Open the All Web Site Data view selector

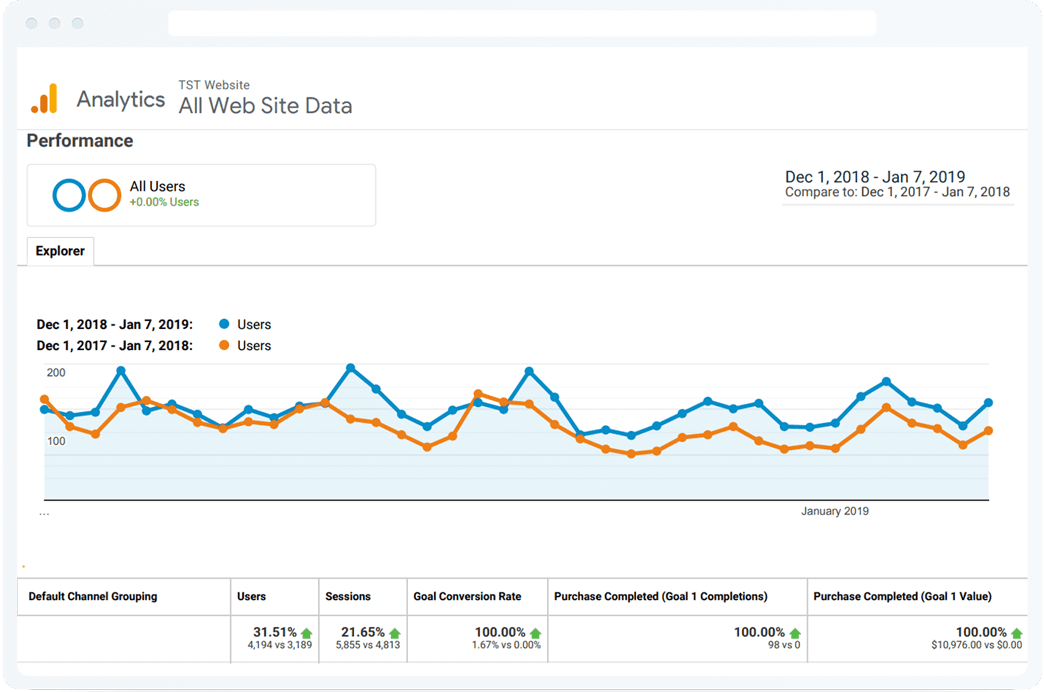(x=264, y=105)
